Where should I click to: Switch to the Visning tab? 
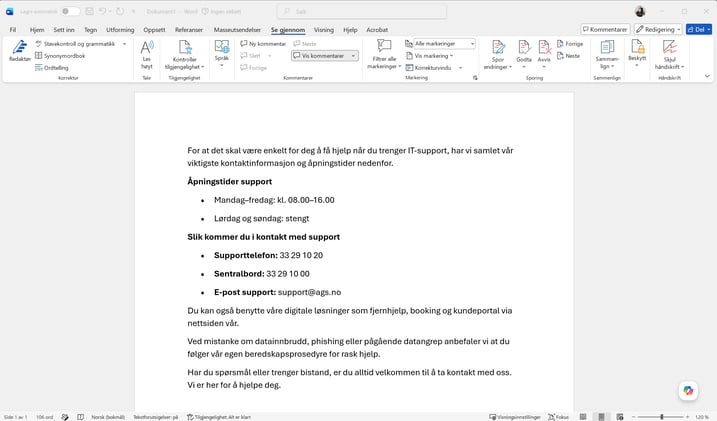click(324, 30)
